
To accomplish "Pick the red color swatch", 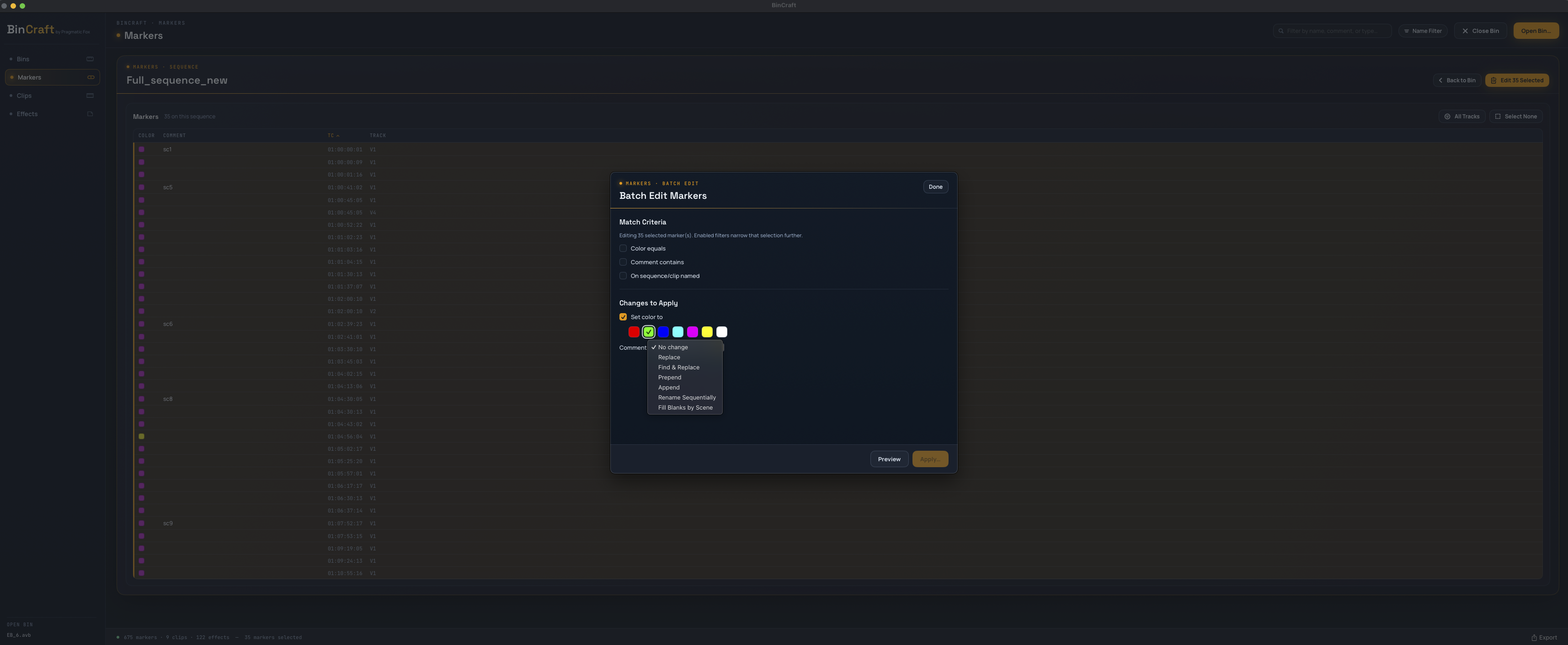I will (x=634, y=331).
